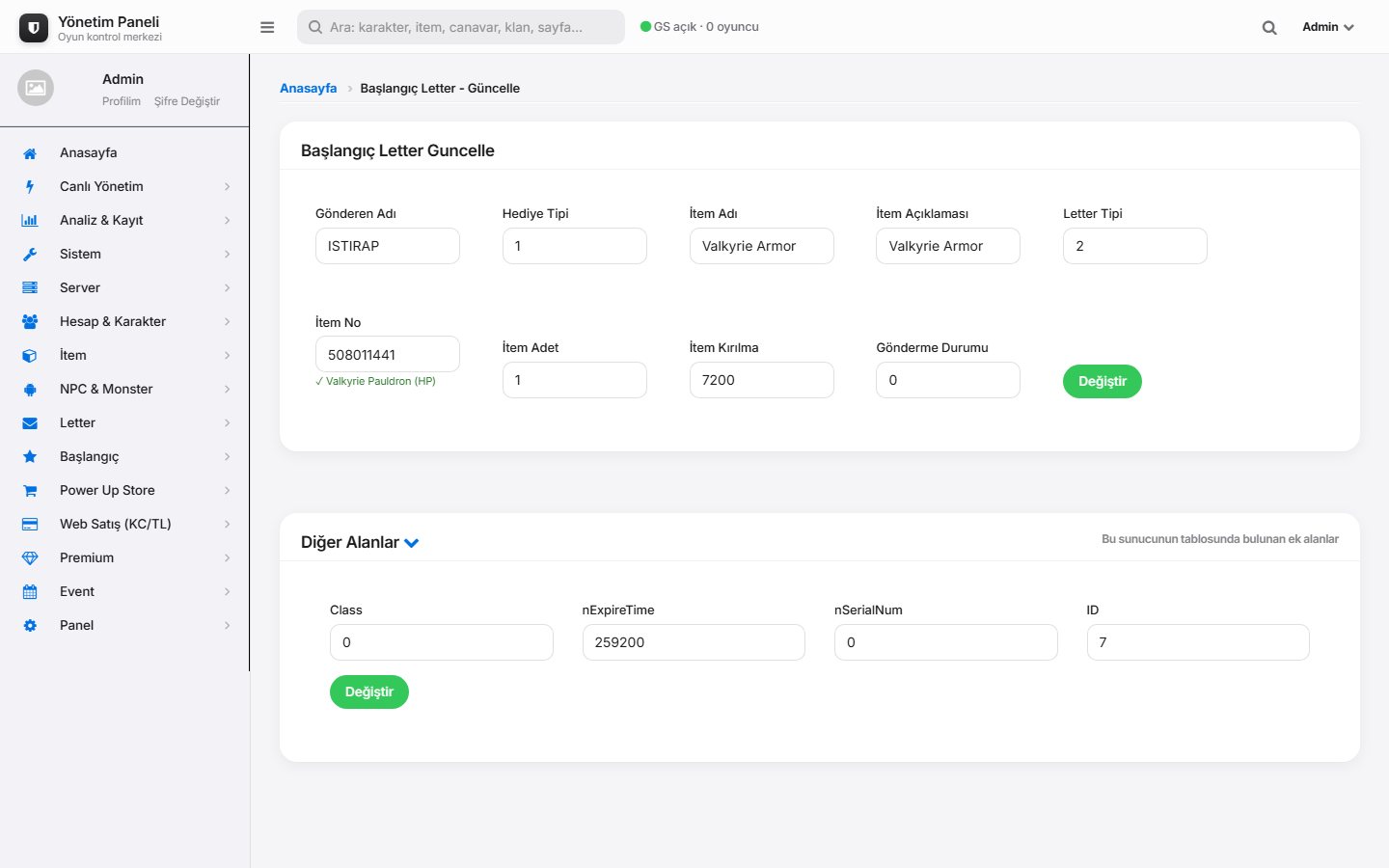Click the home icon beside Anasayfa
Screen dimensions: 1389x868
tap(30, 153)
